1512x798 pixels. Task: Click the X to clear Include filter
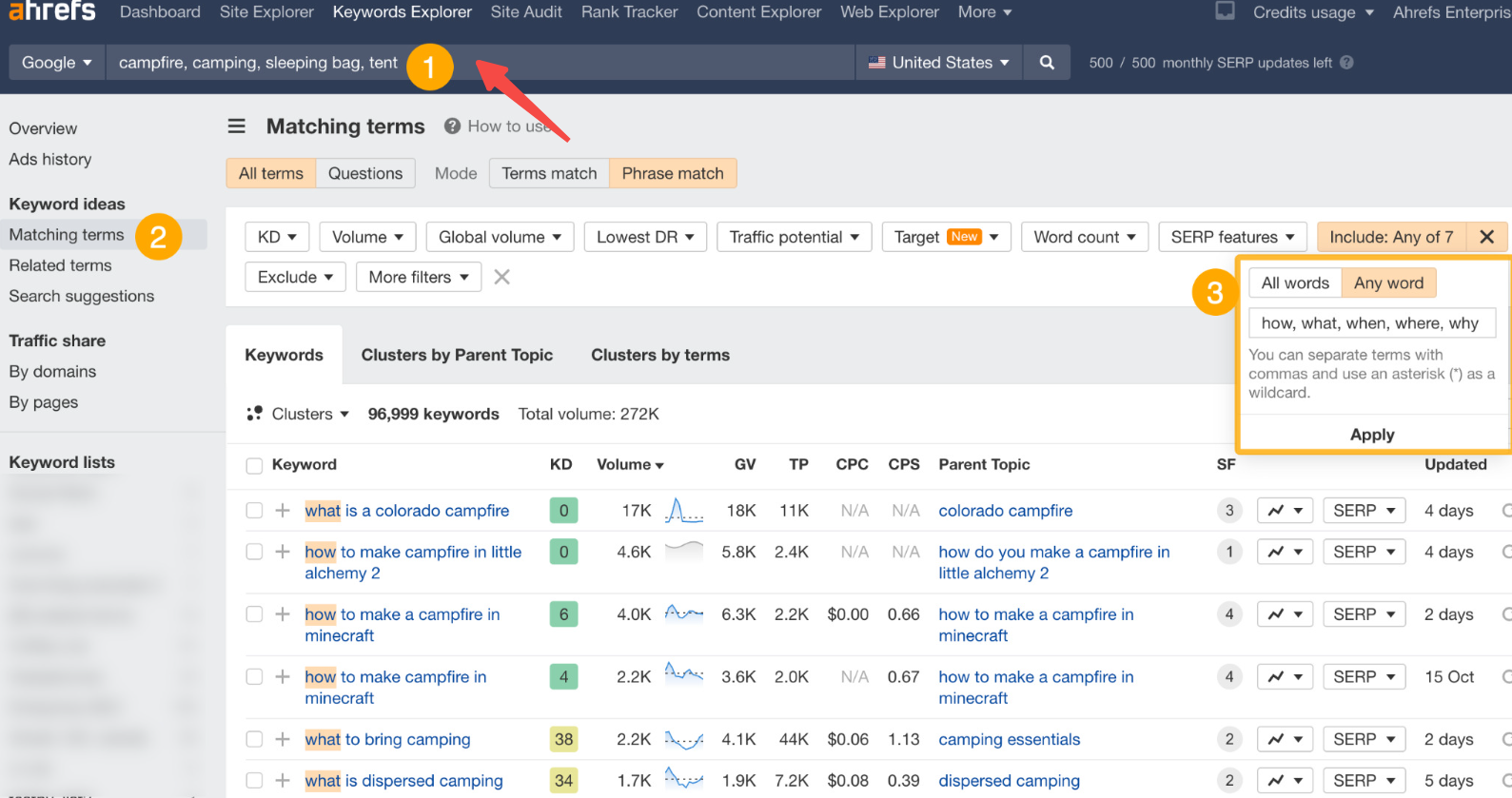1486,237
